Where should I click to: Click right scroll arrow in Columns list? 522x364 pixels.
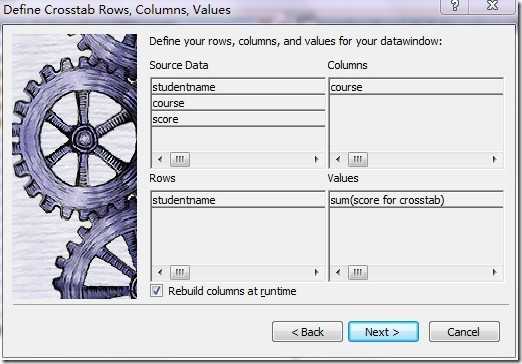pos(494,159)
